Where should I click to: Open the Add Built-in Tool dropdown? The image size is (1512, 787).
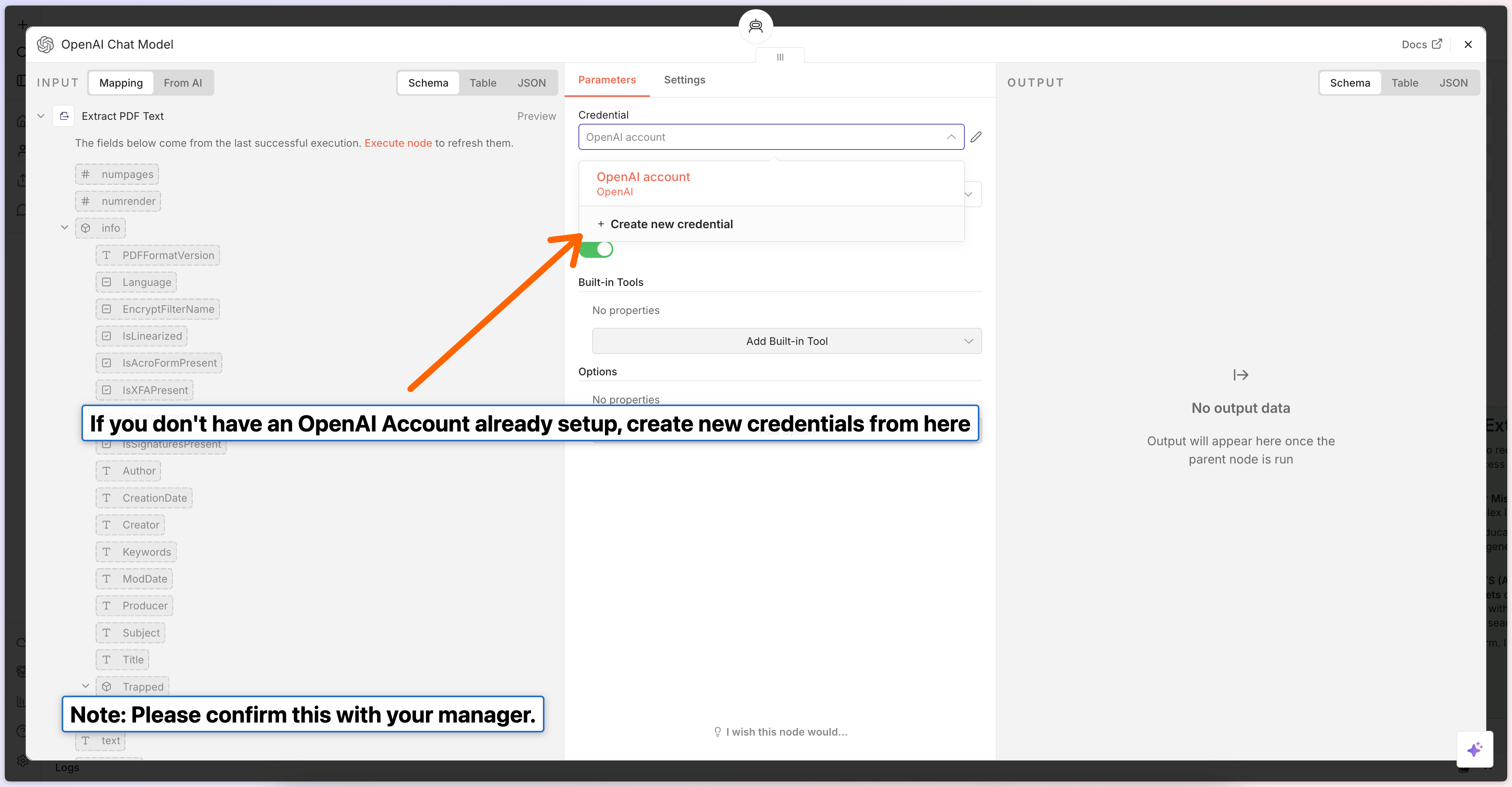click(786, 341)
